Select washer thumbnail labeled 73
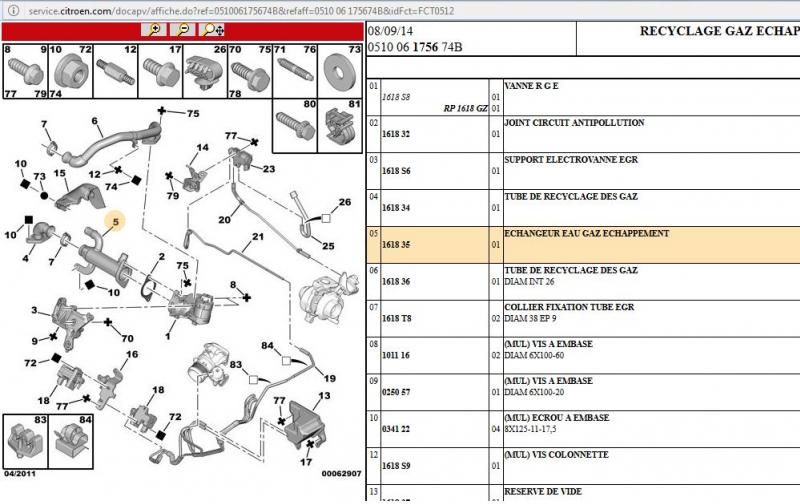Screen dimensions: 800x504 340,71
